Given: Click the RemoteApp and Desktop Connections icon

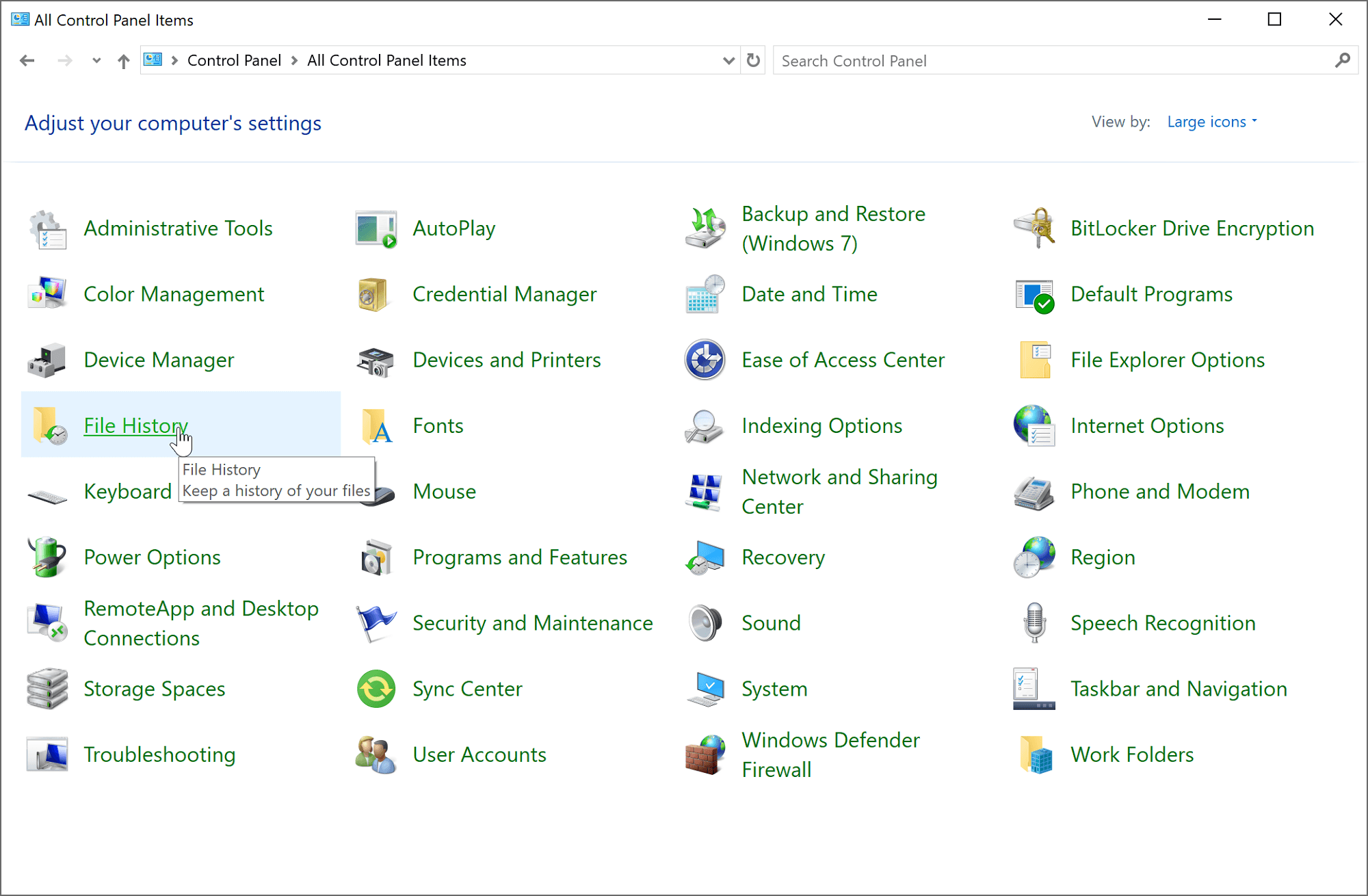Looking at the screenshot, I should coord(47,623).
